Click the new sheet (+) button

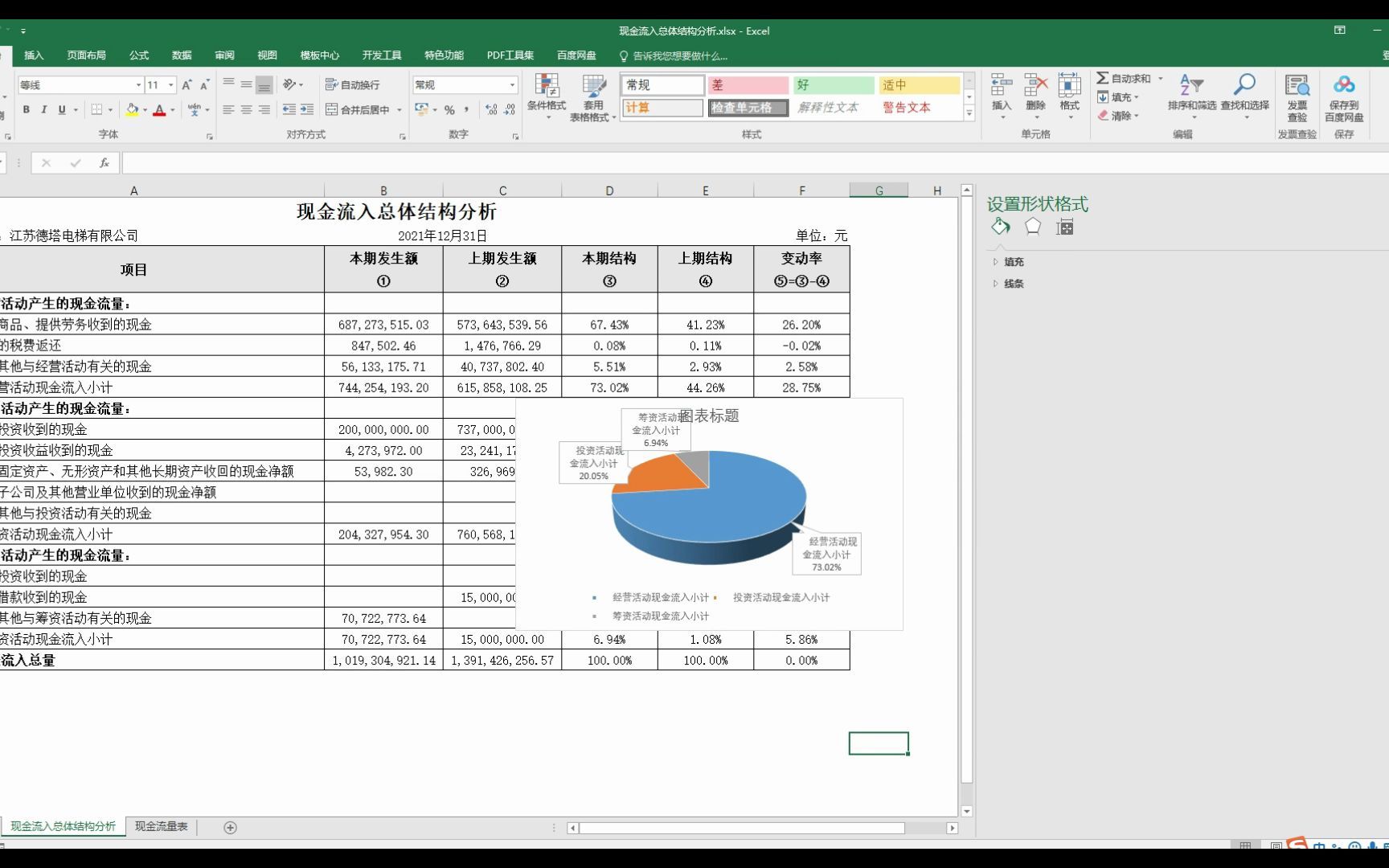(x=230, y=827)
